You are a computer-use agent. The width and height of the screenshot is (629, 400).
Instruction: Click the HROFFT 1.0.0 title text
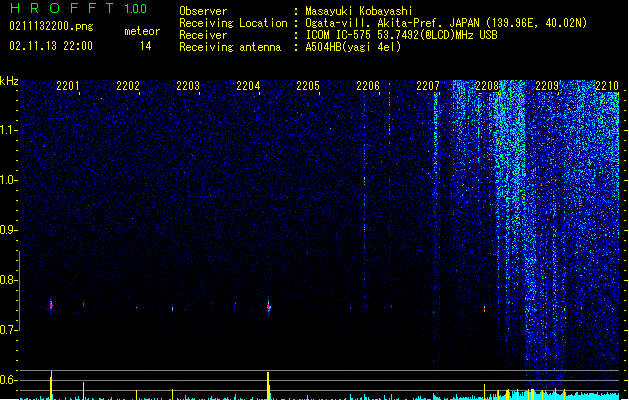(x=78, y=8)
